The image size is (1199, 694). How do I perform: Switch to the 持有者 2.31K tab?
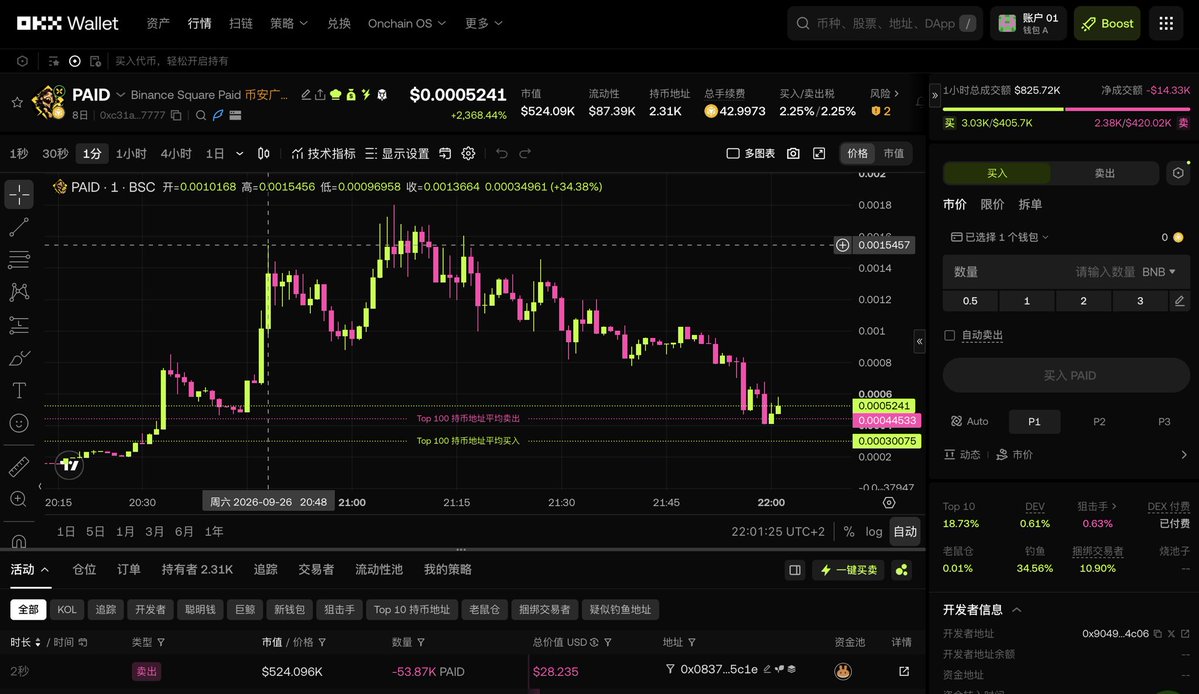[x=197, y=569]
